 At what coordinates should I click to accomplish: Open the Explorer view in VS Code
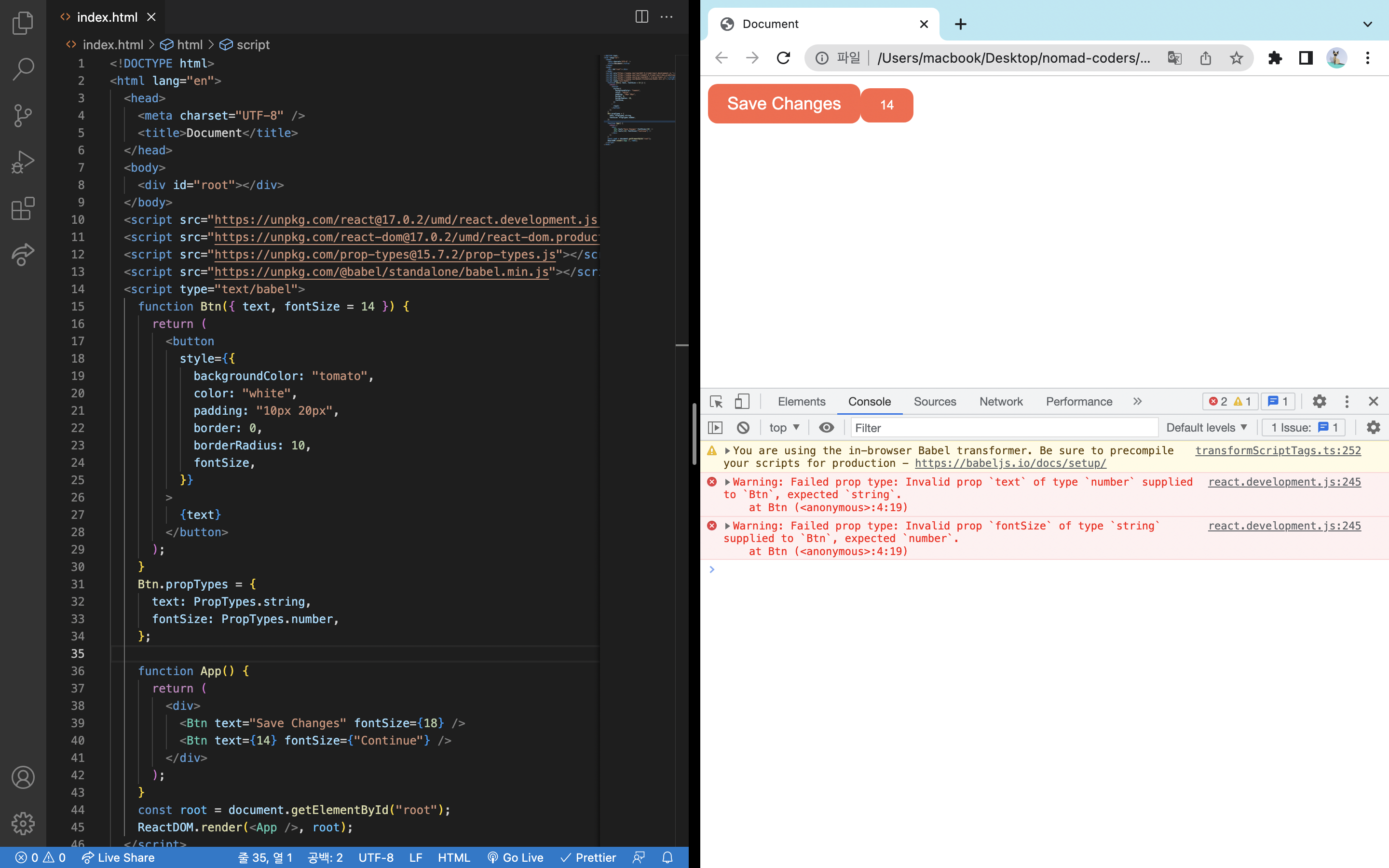coord(23,23)
